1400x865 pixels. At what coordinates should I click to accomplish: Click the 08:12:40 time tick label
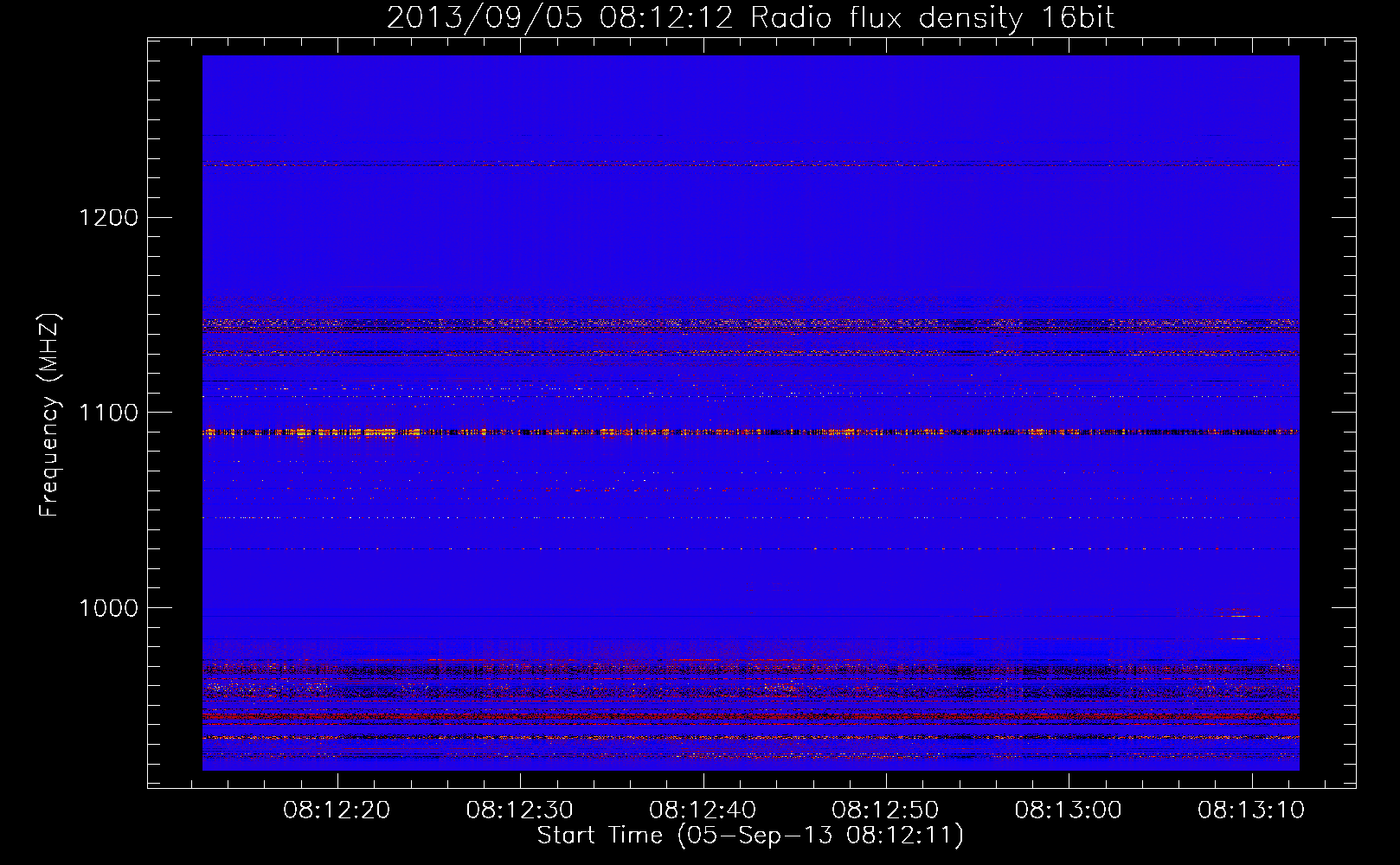tap(703, 811)
